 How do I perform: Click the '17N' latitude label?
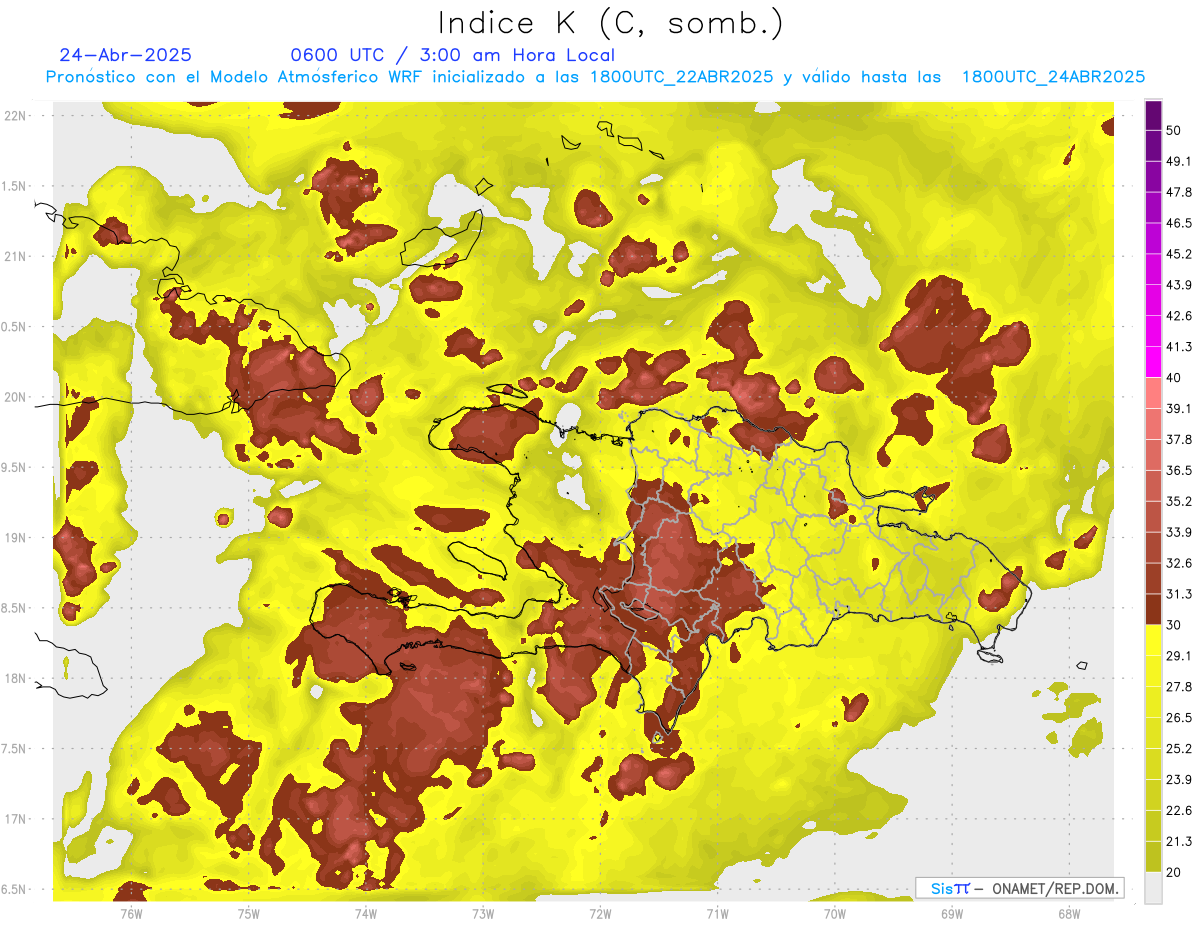[x=14, y=820]
